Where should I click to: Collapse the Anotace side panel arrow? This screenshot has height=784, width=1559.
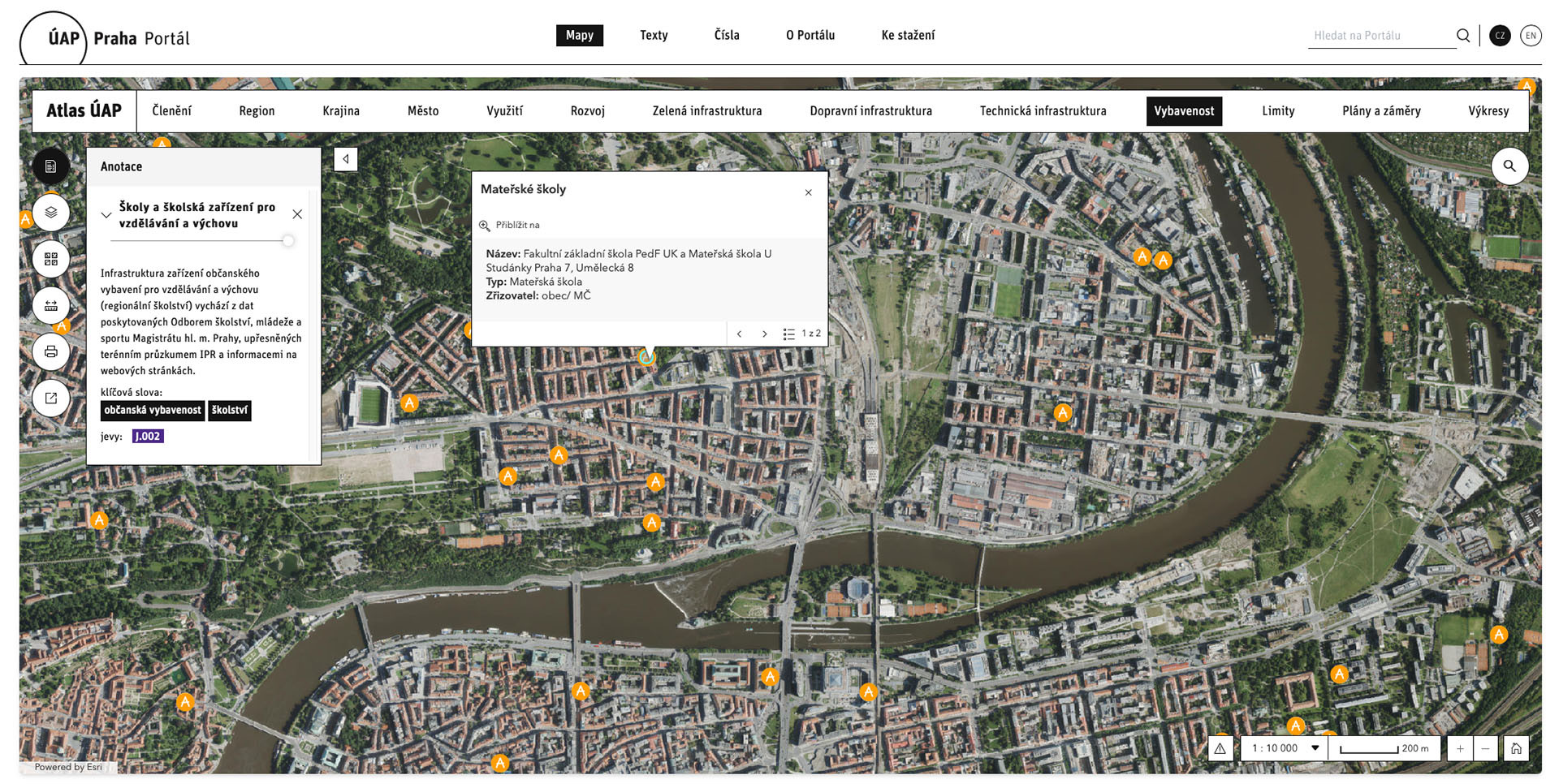pos(346,159)
